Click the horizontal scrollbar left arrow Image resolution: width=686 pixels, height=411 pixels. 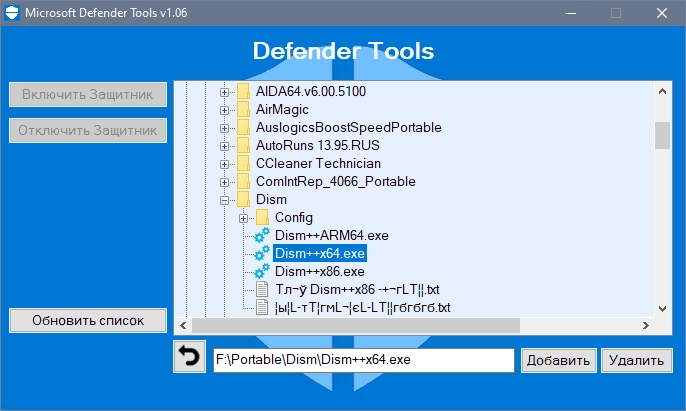coord(183,325)
